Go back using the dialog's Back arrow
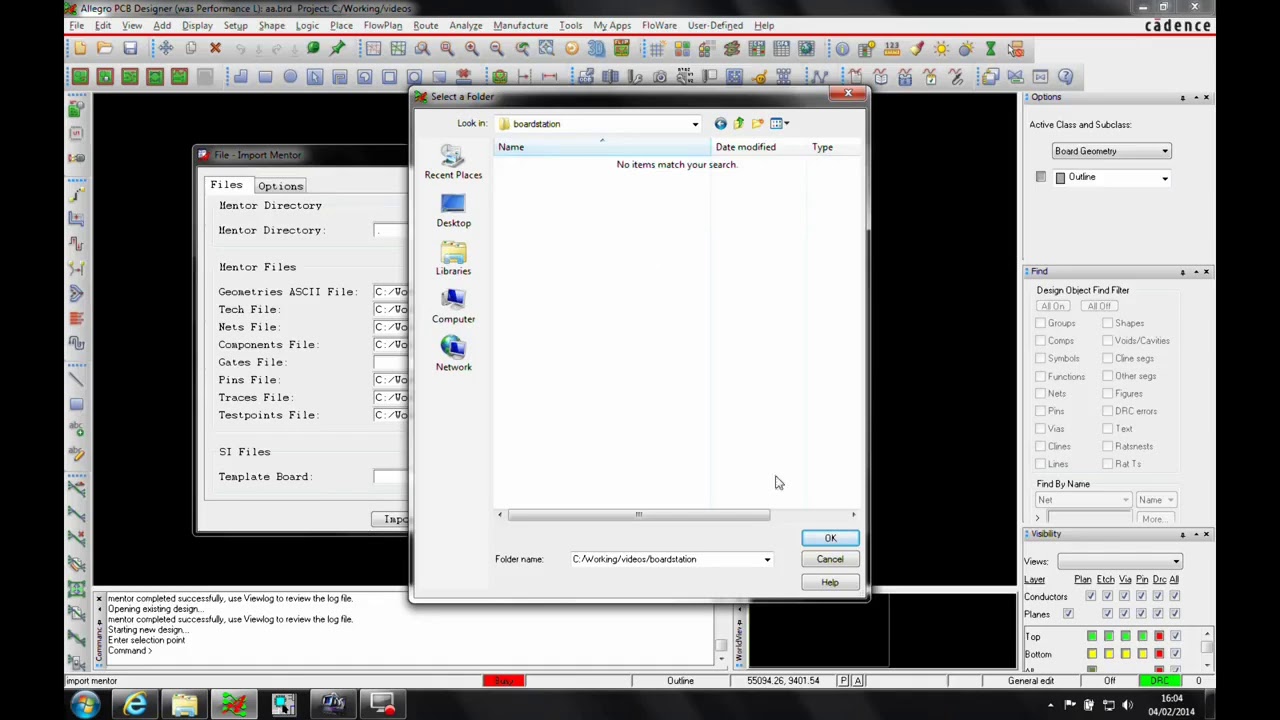 720,123
